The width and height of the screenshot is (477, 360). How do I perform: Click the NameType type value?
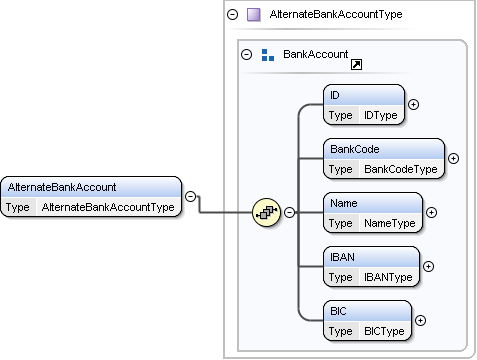(x=390, y=223)
